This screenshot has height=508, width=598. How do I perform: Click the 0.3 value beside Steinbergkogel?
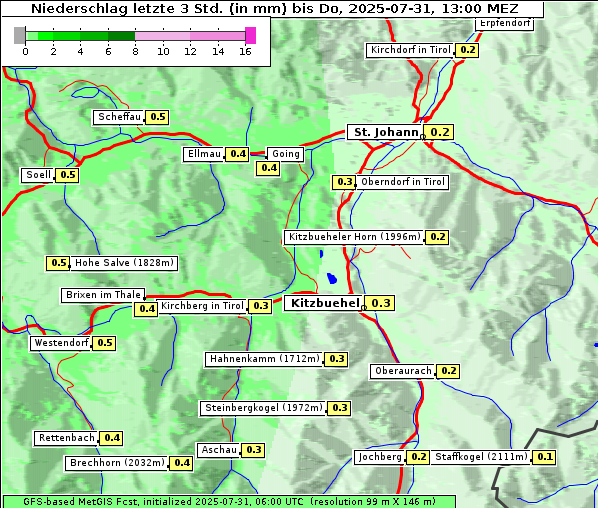(x=339, y=408)
